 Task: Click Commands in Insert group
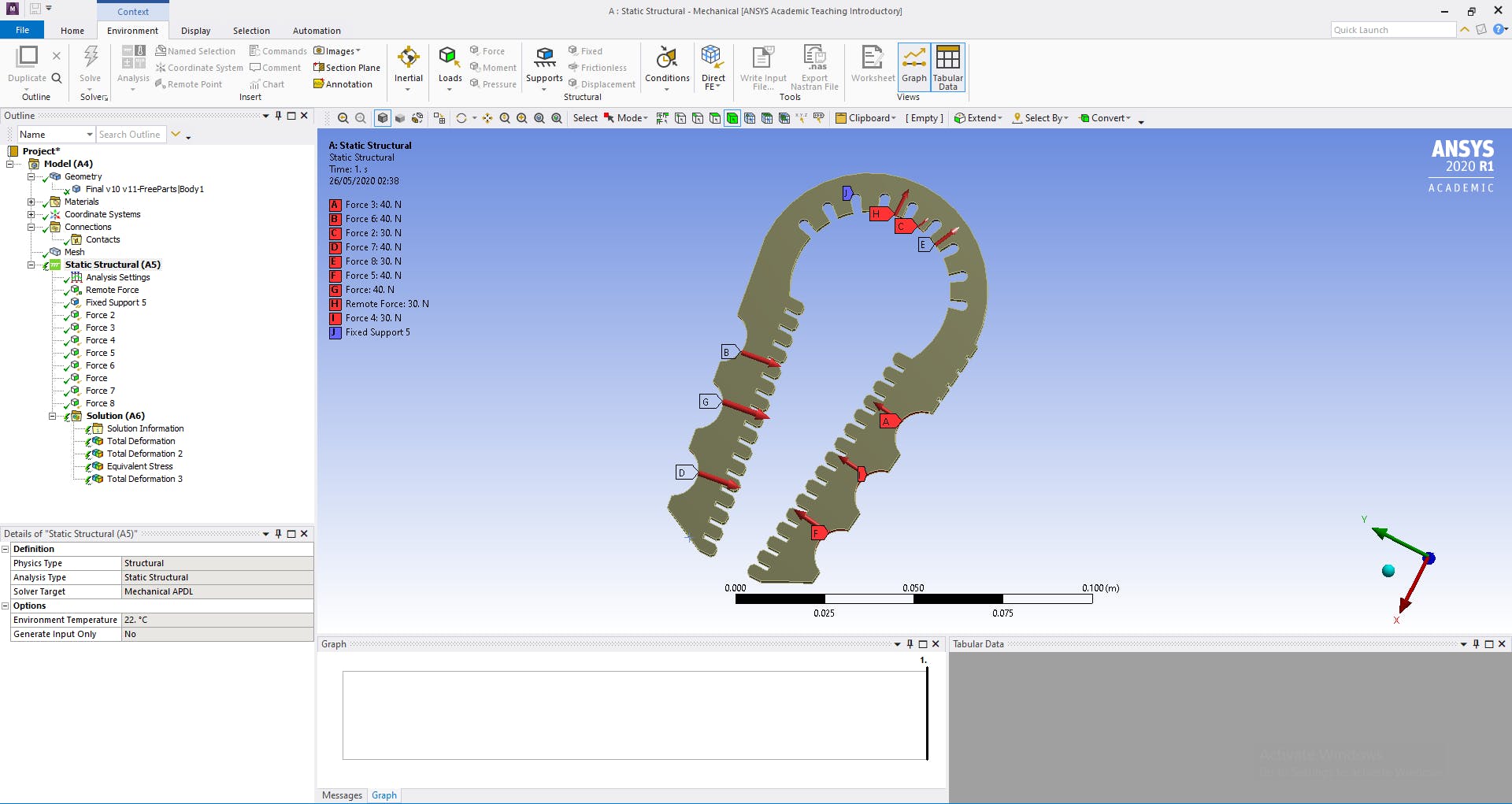coord(278,51)
